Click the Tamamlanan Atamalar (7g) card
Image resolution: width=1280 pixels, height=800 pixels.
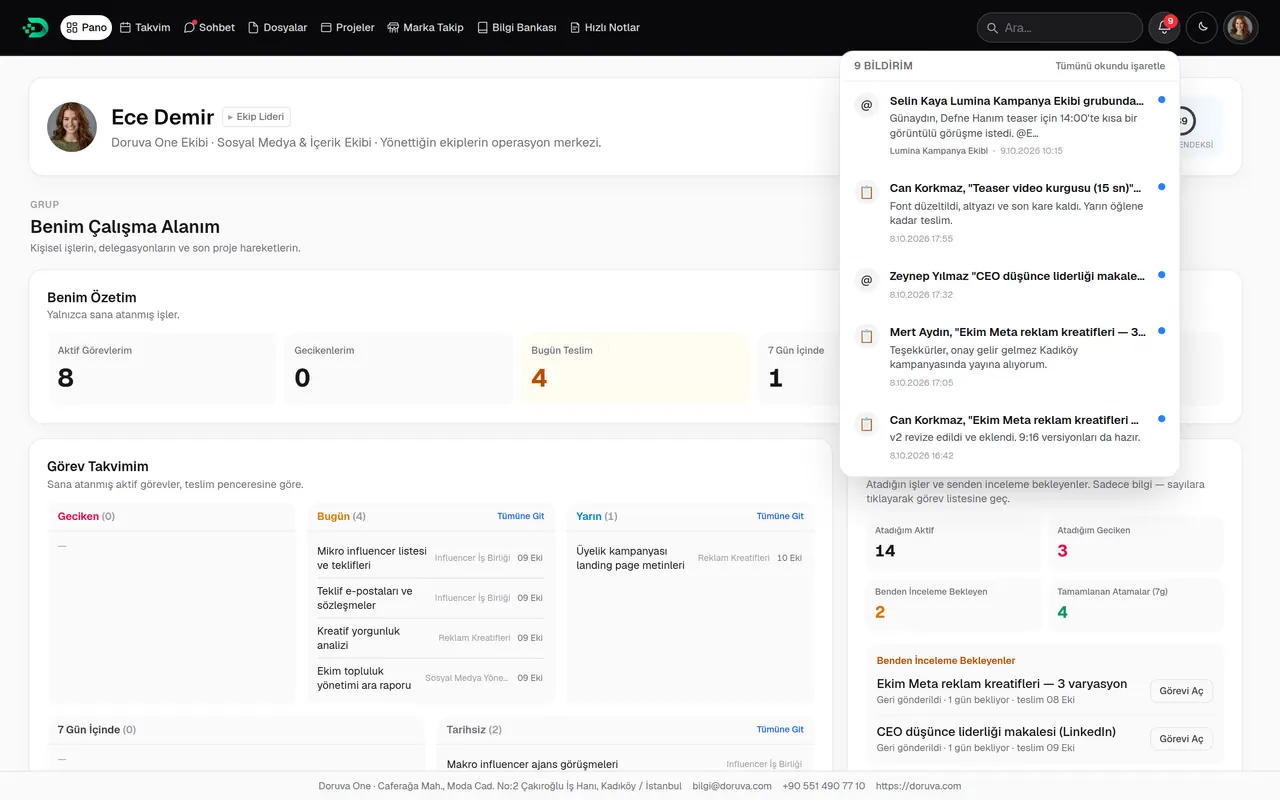click(x=1136, y=605)
